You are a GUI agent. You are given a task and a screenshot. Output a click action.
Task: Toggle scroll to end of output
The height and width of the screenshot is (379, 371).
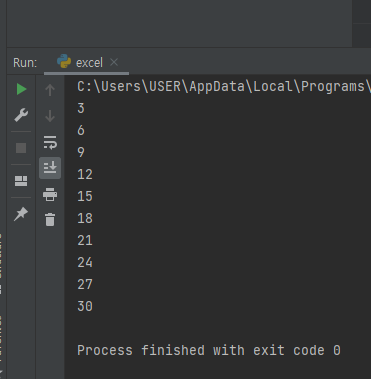[50, 168]
